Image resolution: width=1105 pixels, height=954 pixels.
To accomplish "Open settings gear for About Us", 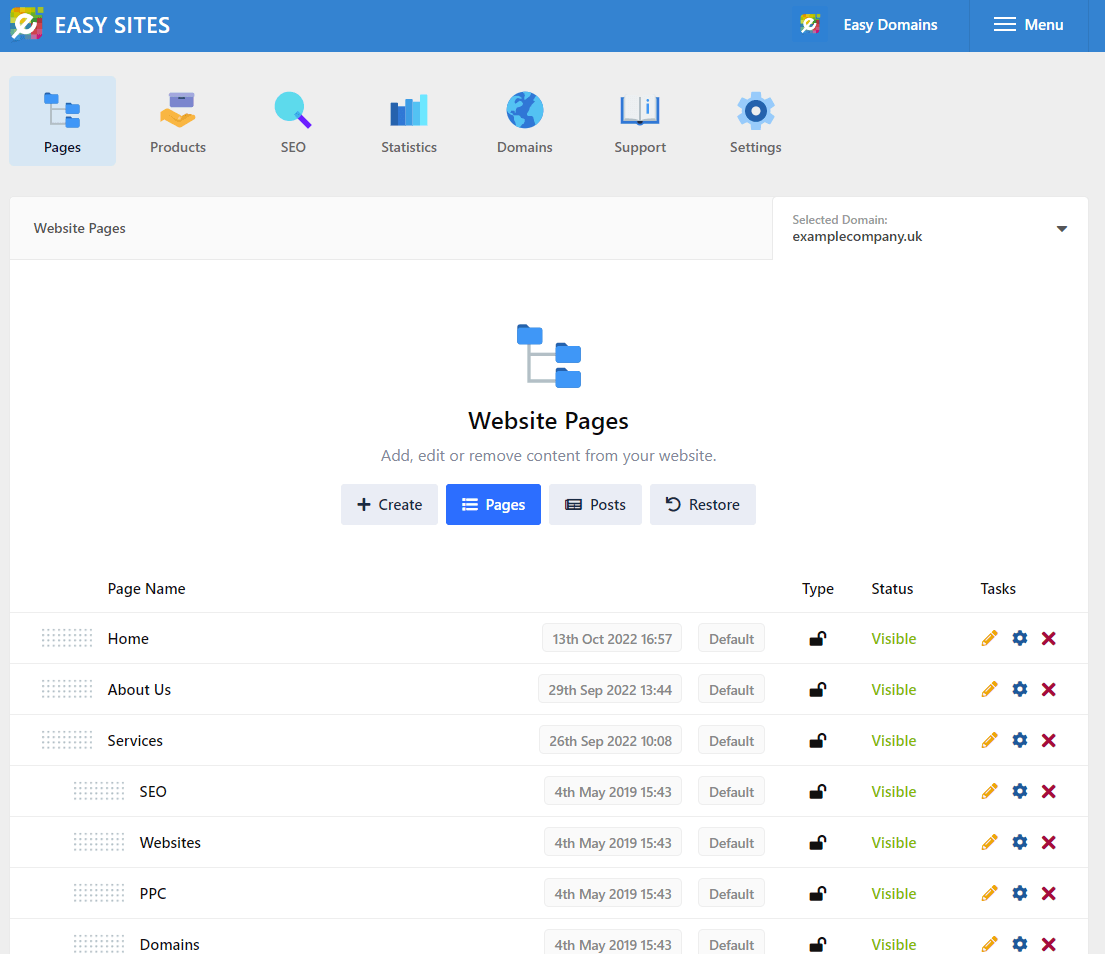I will click(x=1020, y=689).
